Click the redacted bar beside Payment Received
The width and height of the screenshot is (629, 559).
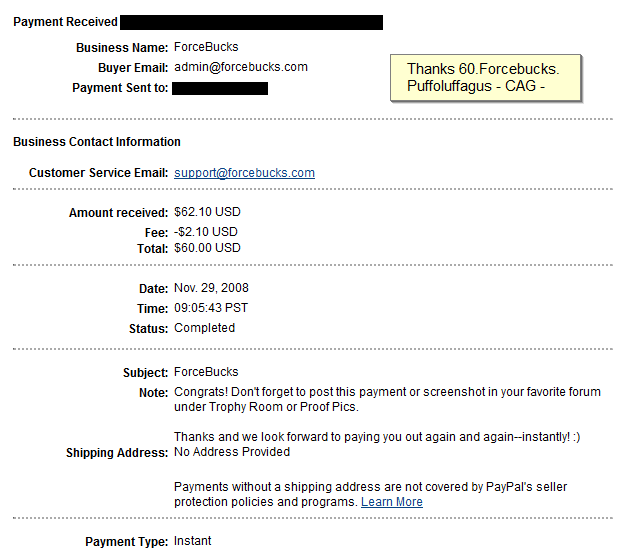252,22
